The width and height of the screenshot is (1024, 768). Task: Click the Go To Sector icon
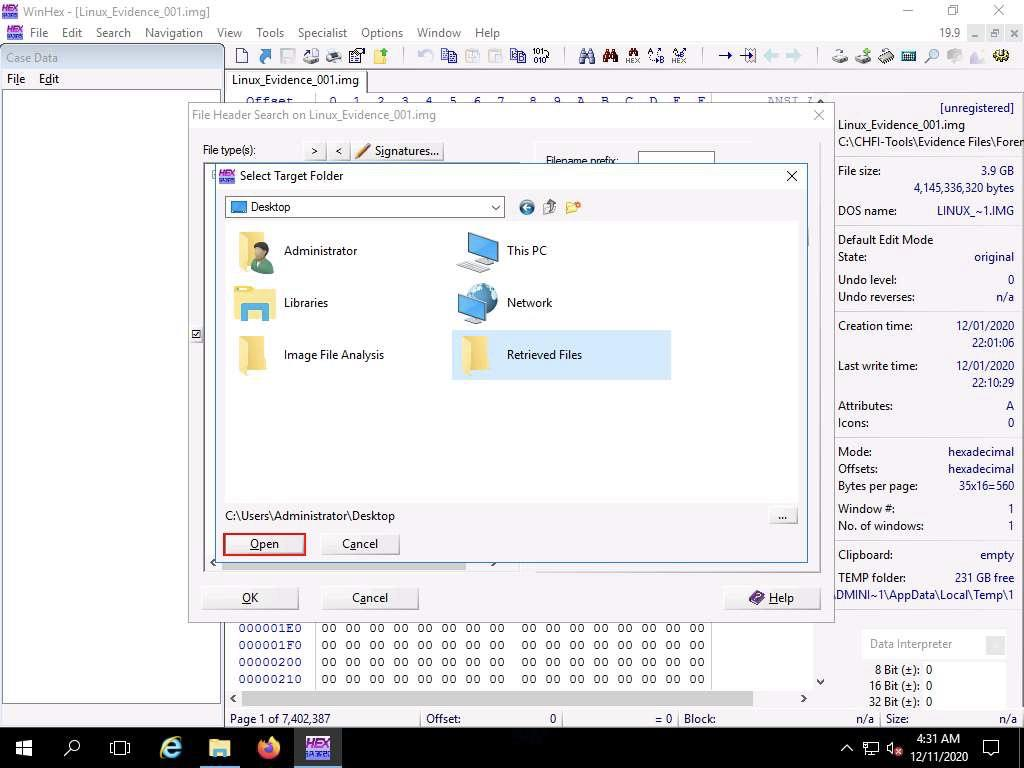coord(748,56)
